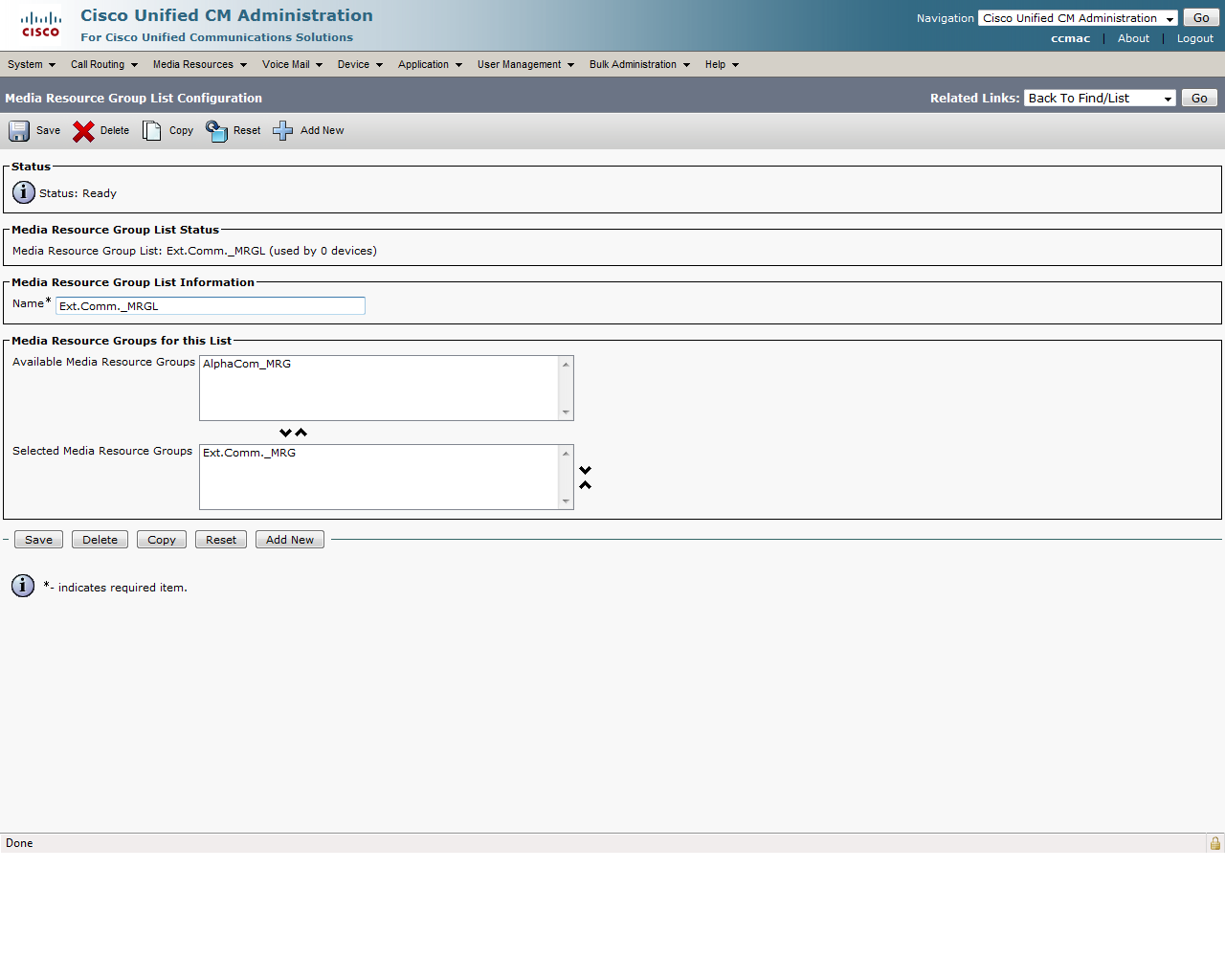
Task: Click the red X Delete icon
Action: click(84, 131)
